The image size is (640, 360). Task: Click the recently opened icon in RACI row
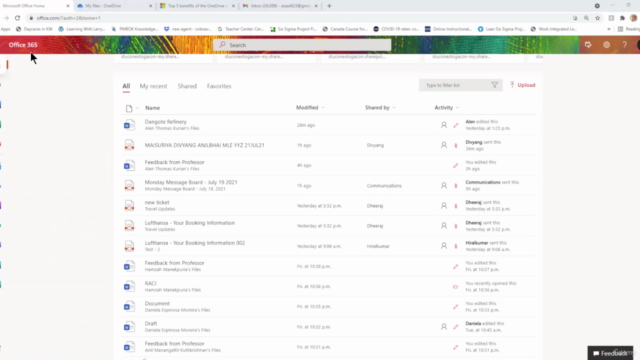456,287
